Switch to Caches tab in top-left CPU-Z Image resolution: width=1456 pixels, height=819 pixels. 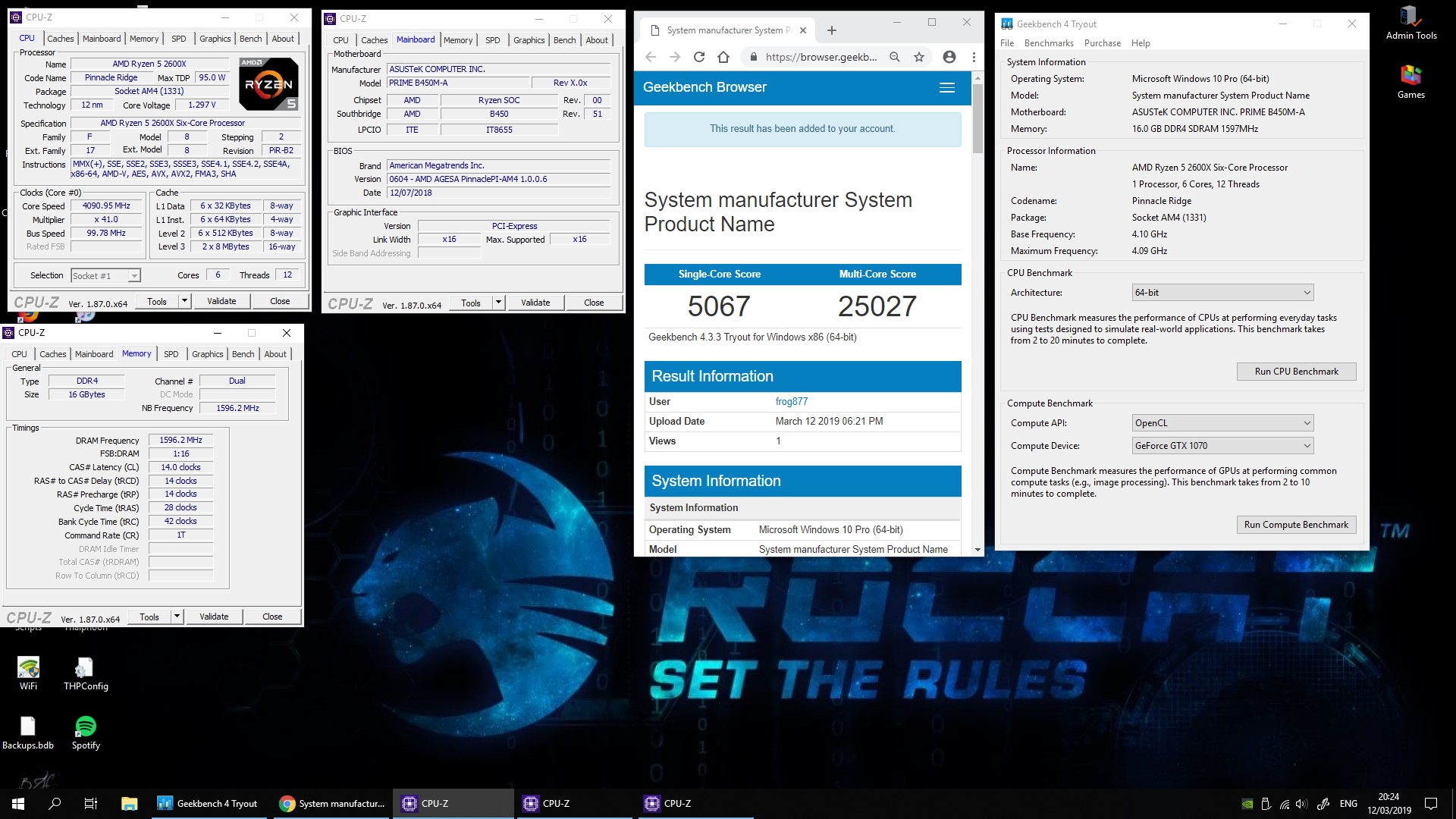[61, 39]
